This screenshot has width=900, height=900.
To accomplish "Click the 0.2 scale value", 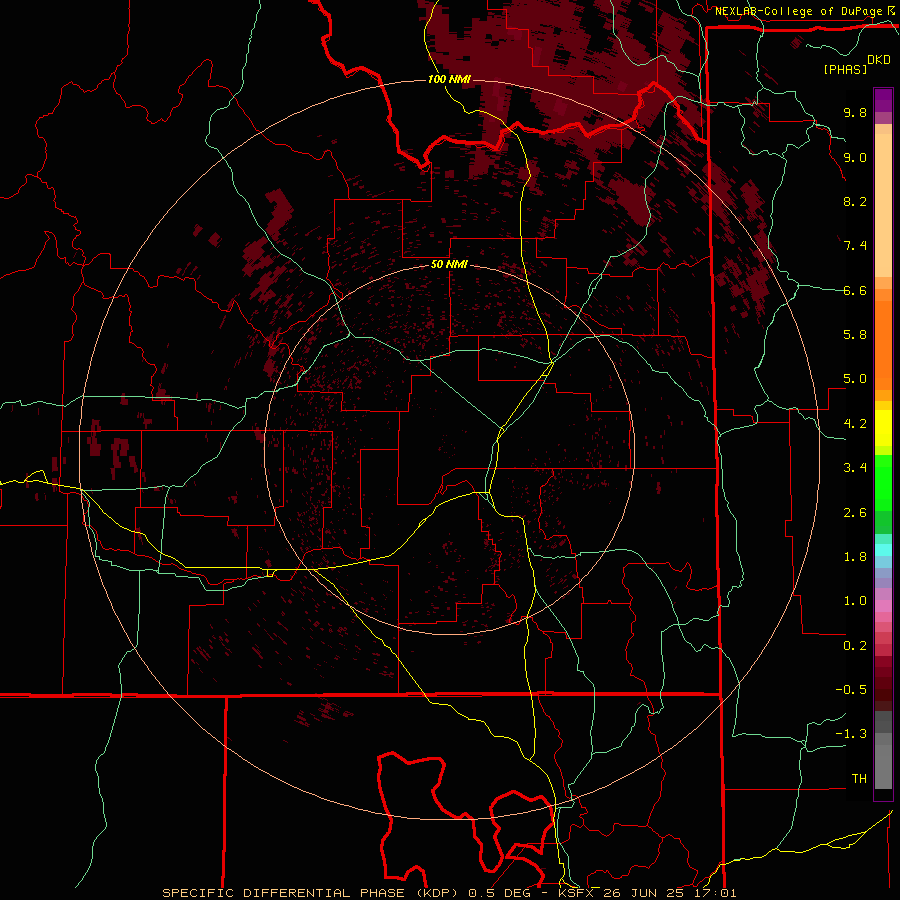I will tap(855, 646).
